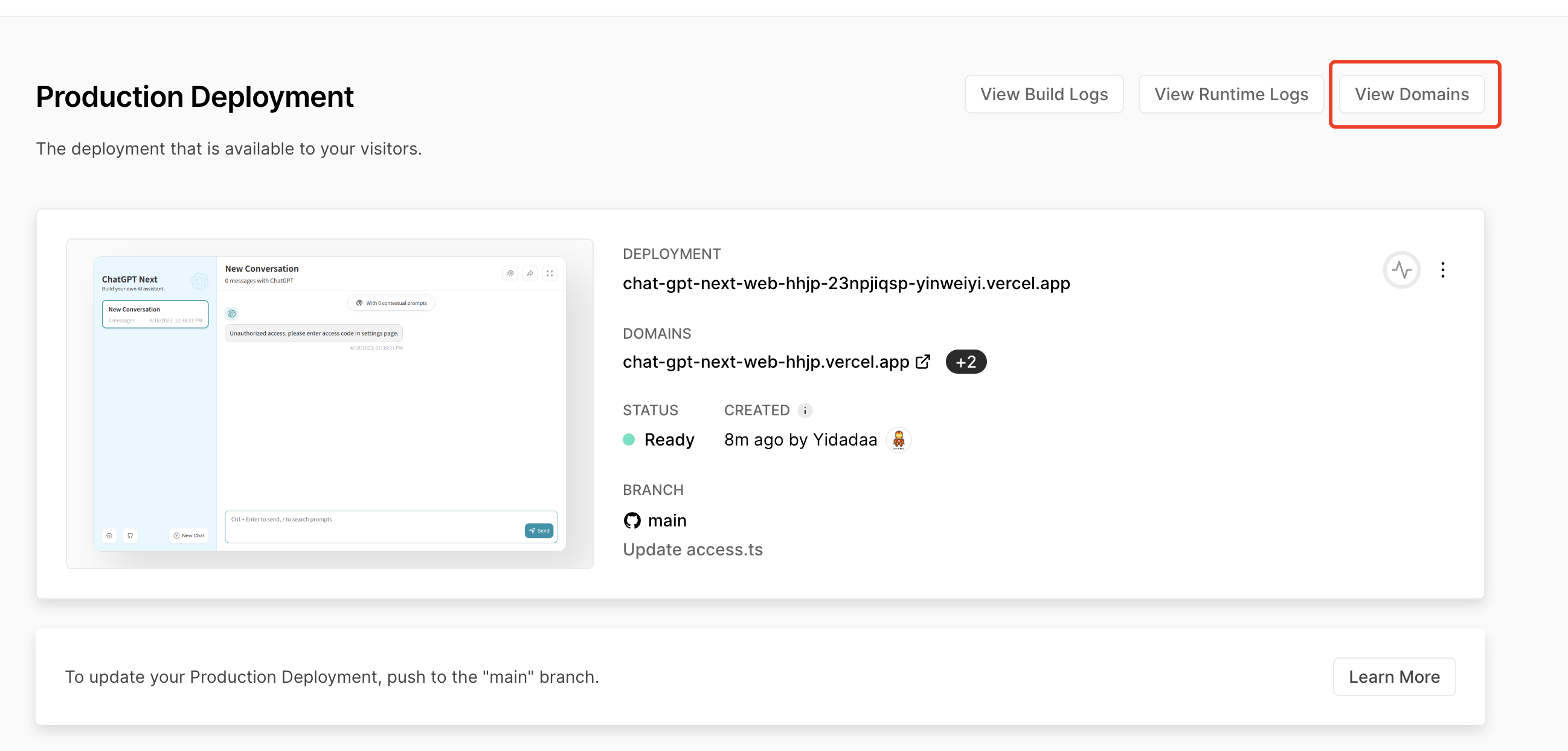Viewport: 1568px width, 751px height.
Task: Click the '8m ago by Yidadaa' text
Action: [x=800, y=439]
